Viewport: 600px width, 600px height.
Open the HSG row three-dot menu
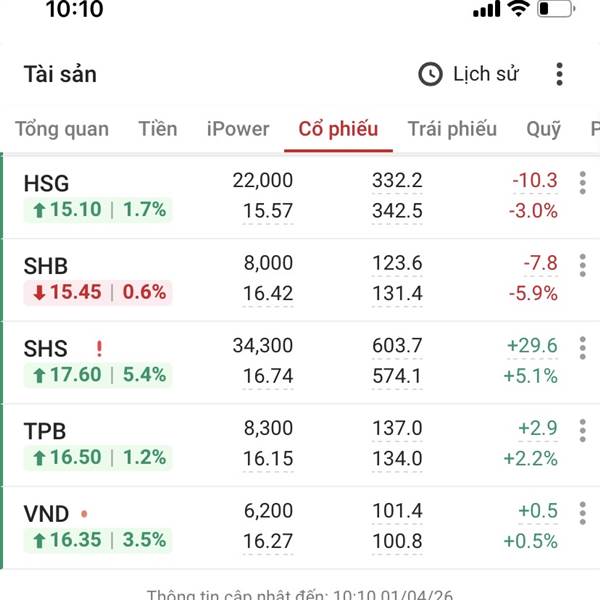[x=582, y=182]
